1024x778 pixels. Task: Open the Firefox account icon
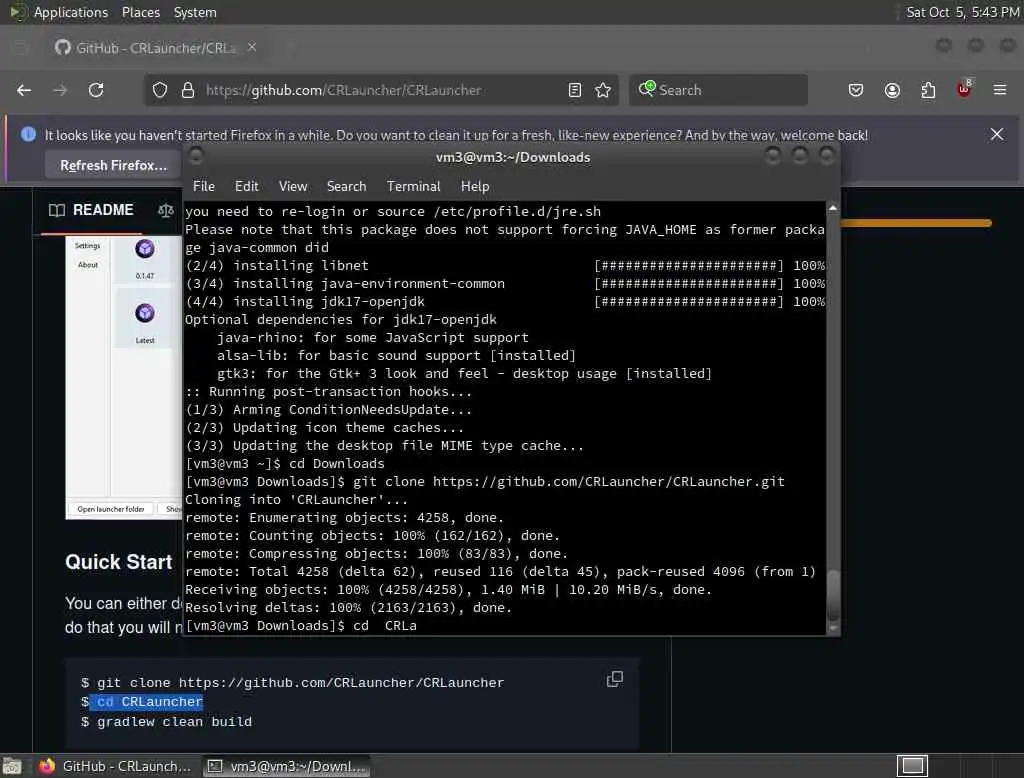892,90
